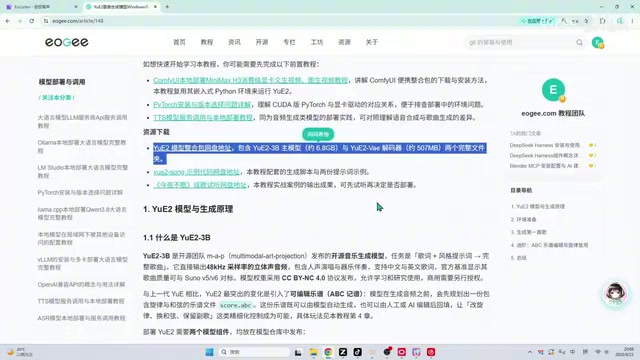The height and width of the screenshot is (360, 640).
Task: Open sidebar item PyTorch安装与版本选择问题详解
Action: 80,192
